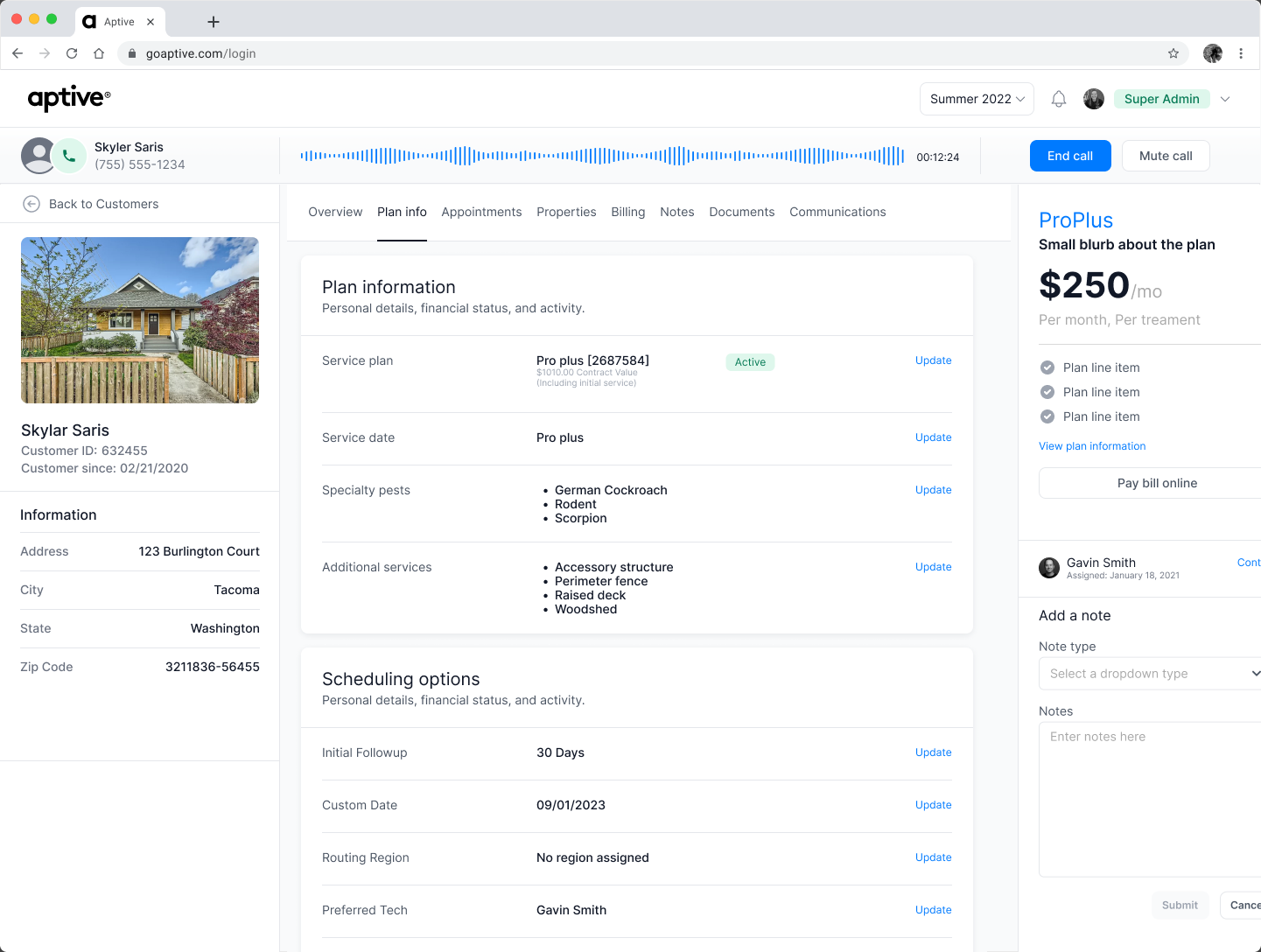
Task: Click the site lock icon in address bar
Action: coord(132,53)
